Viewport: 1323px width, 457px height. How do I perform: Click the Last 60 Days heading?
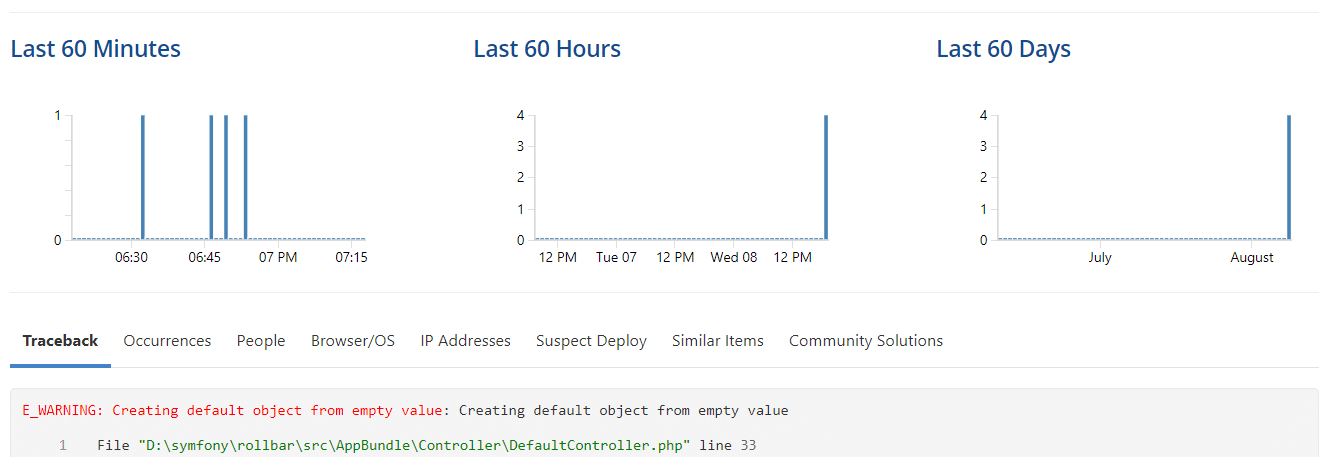click(1003, 49)
